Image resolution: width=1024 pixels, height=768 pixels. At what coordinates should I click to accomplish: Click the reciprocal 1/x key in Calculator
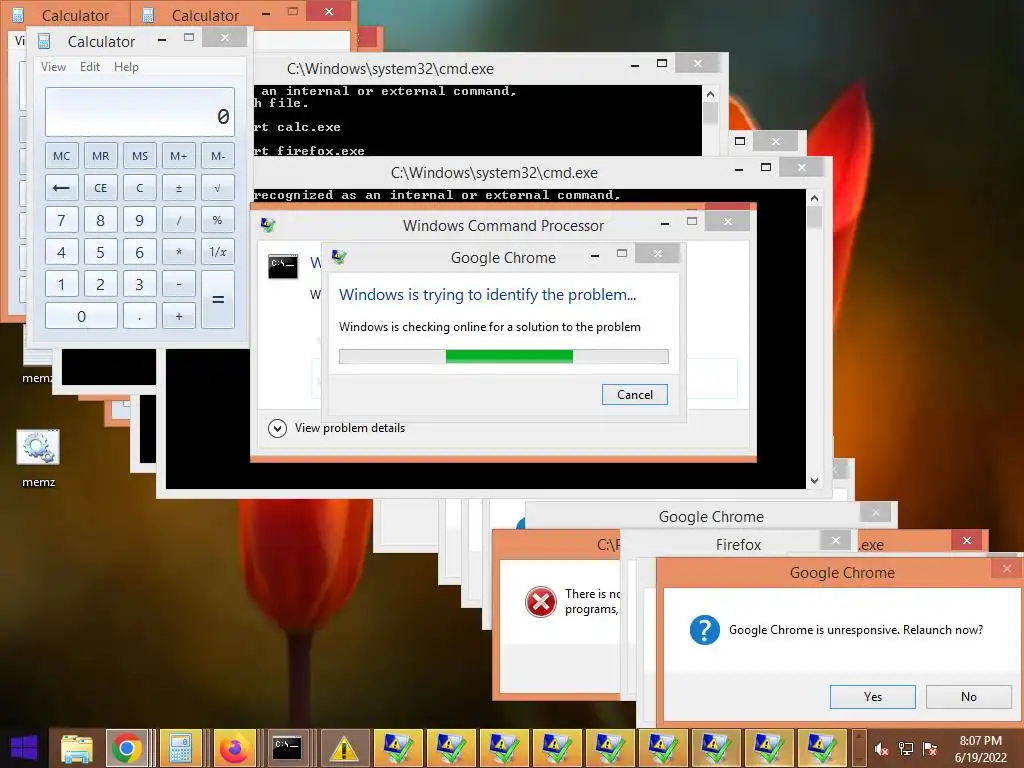coord(217,252)
